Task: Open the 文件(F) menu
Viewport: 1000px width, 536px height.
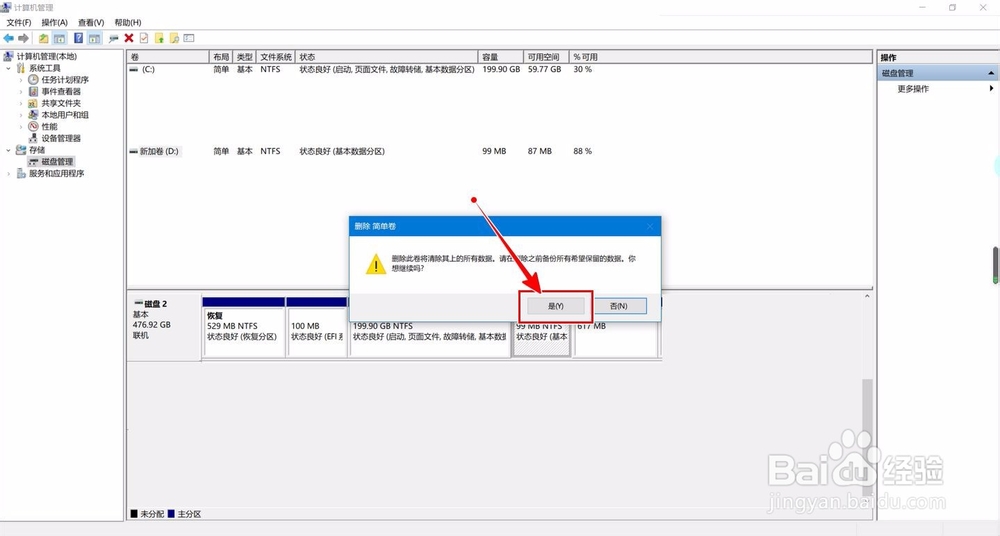Action: (x=18, y=22)
